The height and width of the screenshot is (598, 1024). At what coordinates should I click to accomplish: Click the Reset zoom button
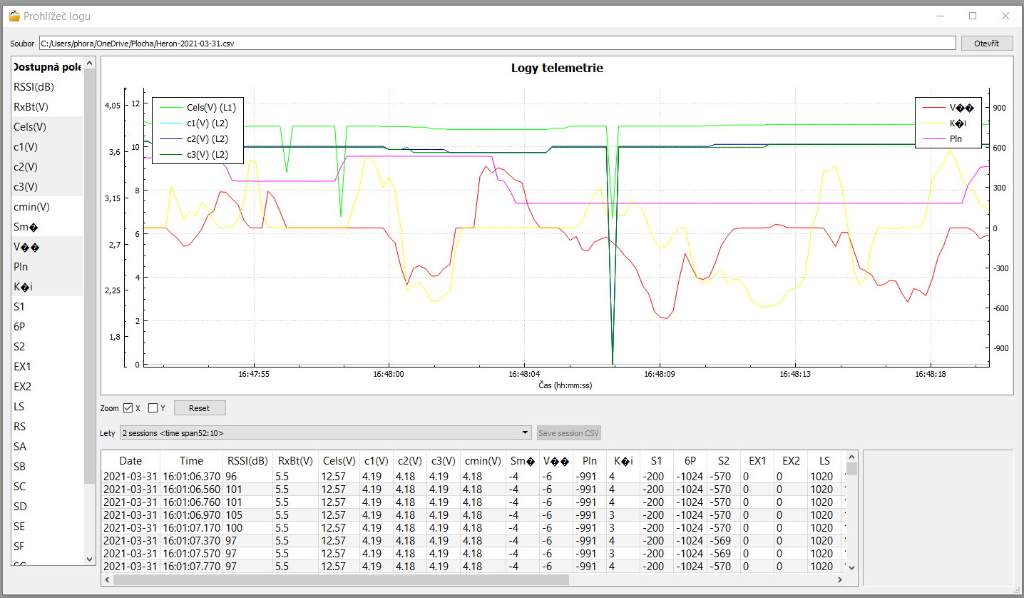click(199, 408)
